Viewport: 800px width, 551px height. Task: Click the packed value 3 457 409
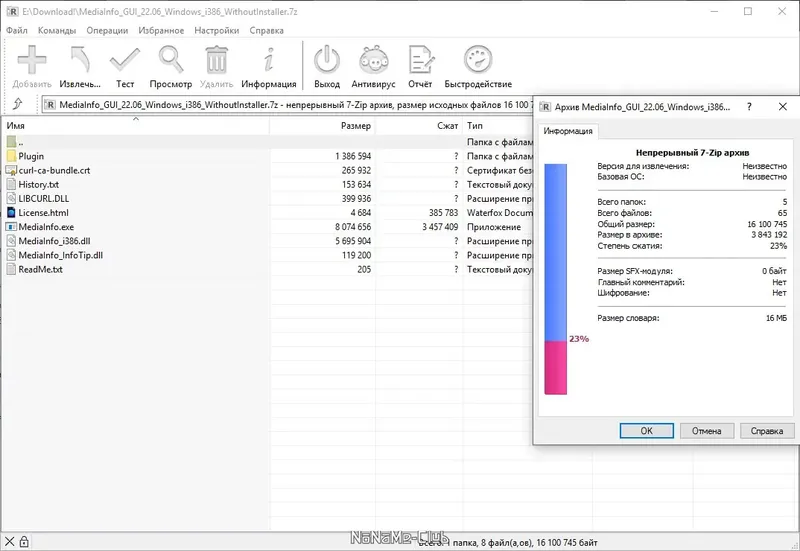(440, 227)
